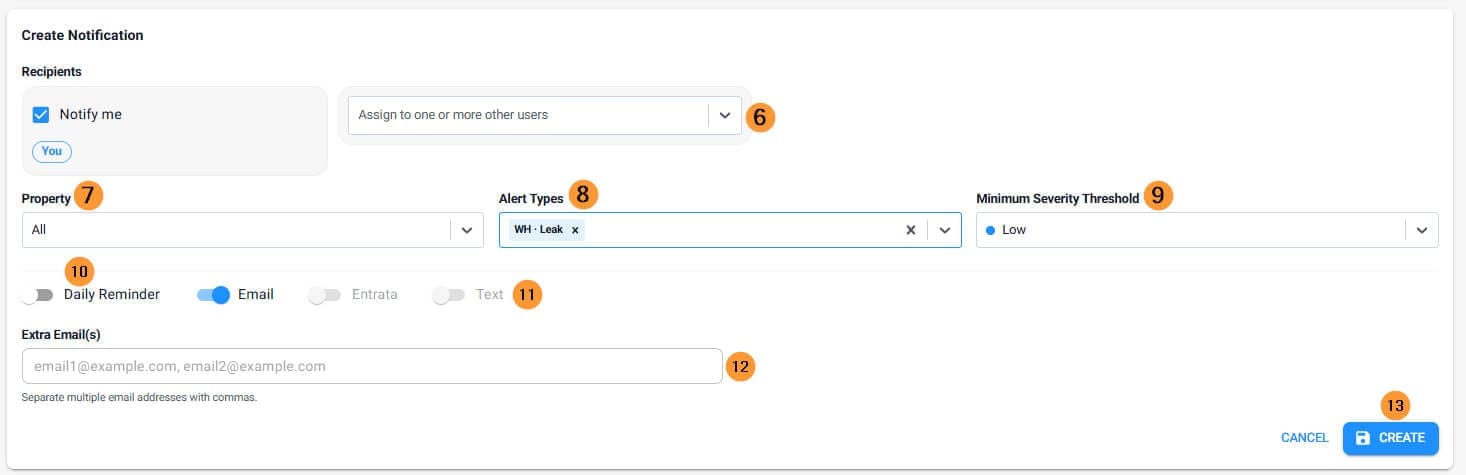Image resolution: width=1466 pixels, height=475 pixels.
Task: Expand Minimum Severity Threshold dropdown
Action: (x=1421, y=230)
